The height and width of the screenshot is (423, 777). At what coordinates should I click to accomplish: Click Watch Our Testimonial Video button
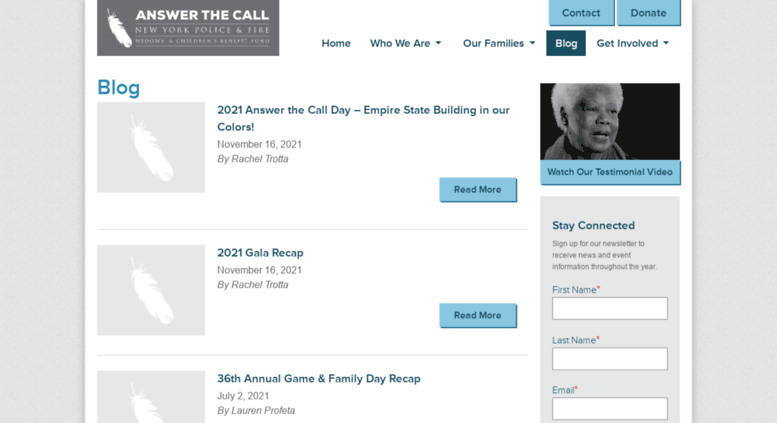coord(610,172)
